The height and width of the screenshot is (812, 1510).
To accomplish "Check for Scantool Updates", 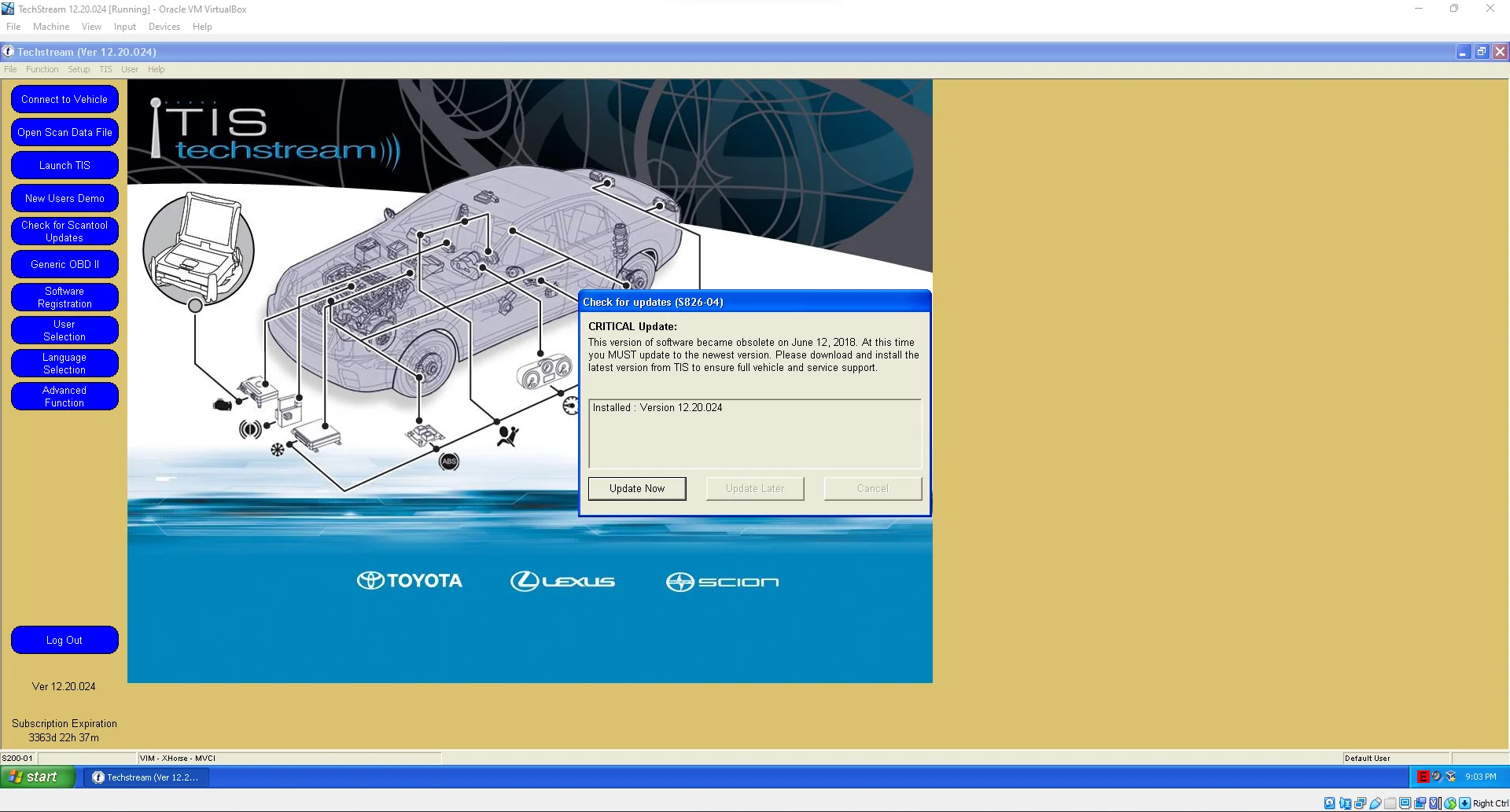I will pyautogui.click(x=64, y=231).
